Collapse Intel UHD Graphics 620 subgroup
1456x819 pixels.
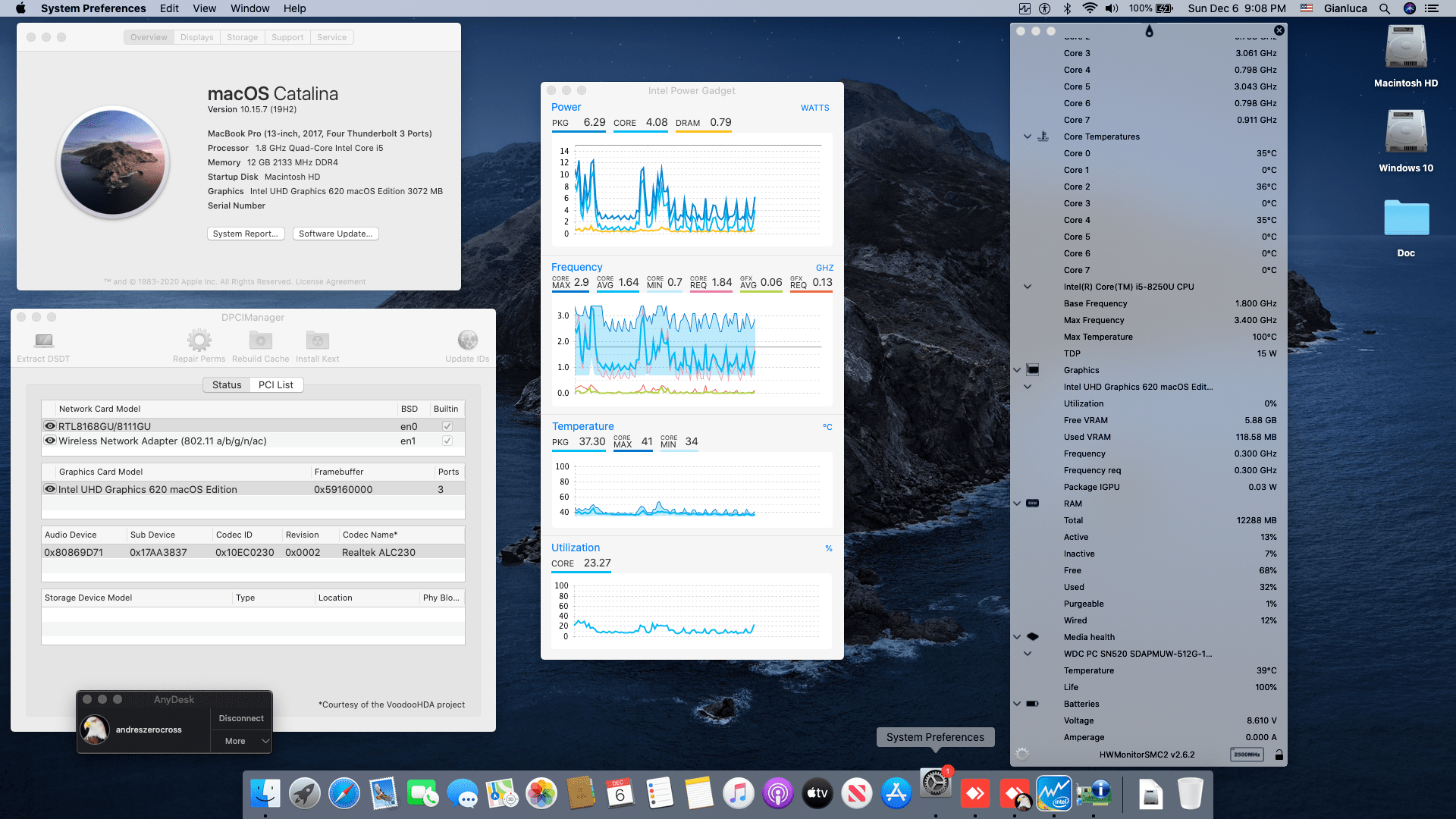click(x=1028, y=387)
